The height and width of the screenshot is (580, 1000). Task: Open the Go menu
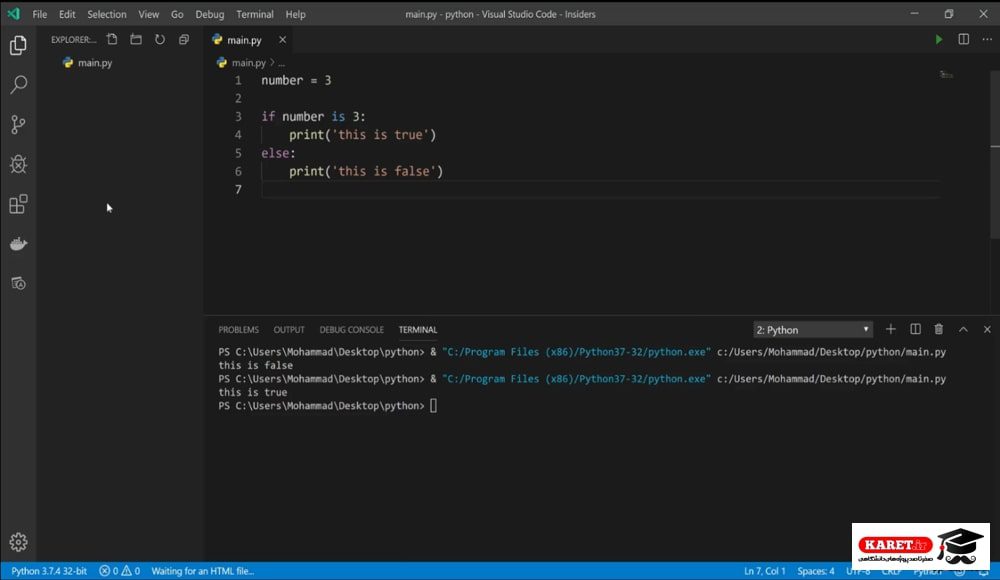[177, 14]
